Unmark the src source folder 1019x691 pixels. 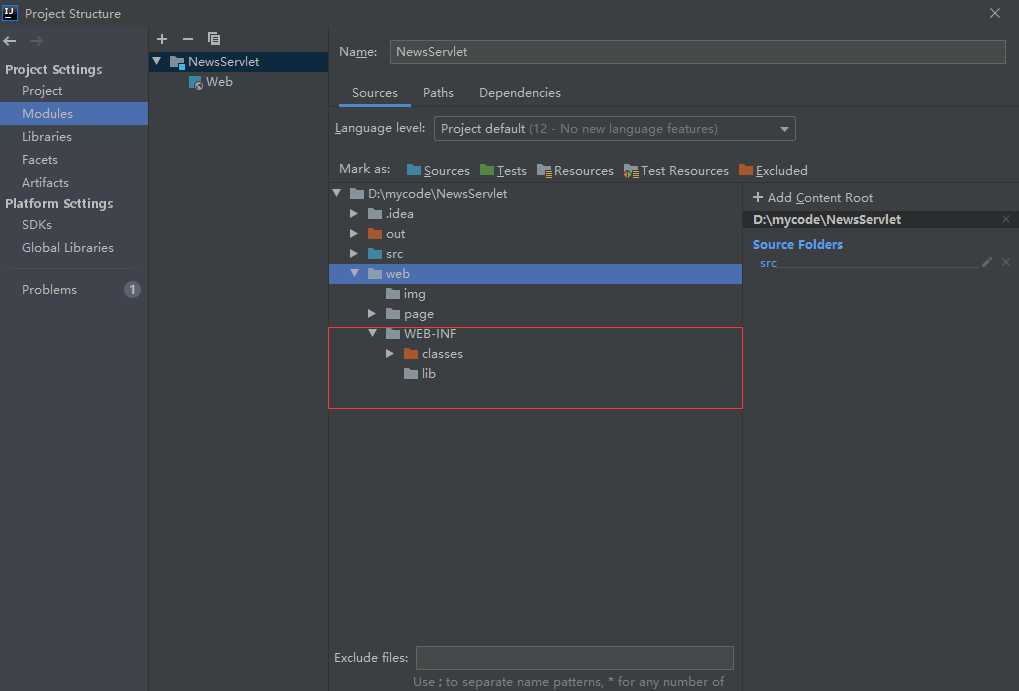pos(1005,262)
